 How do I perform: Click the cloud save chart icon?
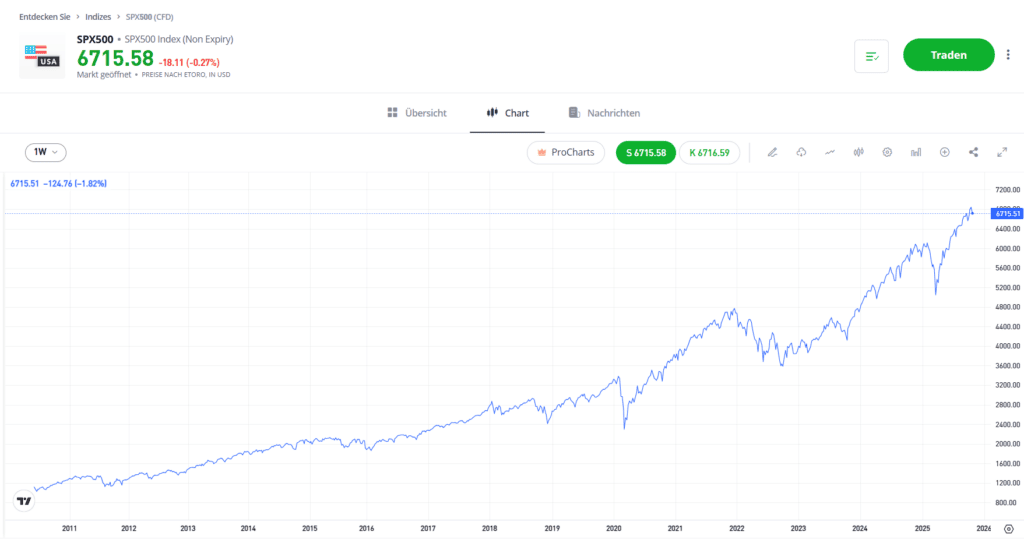801,153
